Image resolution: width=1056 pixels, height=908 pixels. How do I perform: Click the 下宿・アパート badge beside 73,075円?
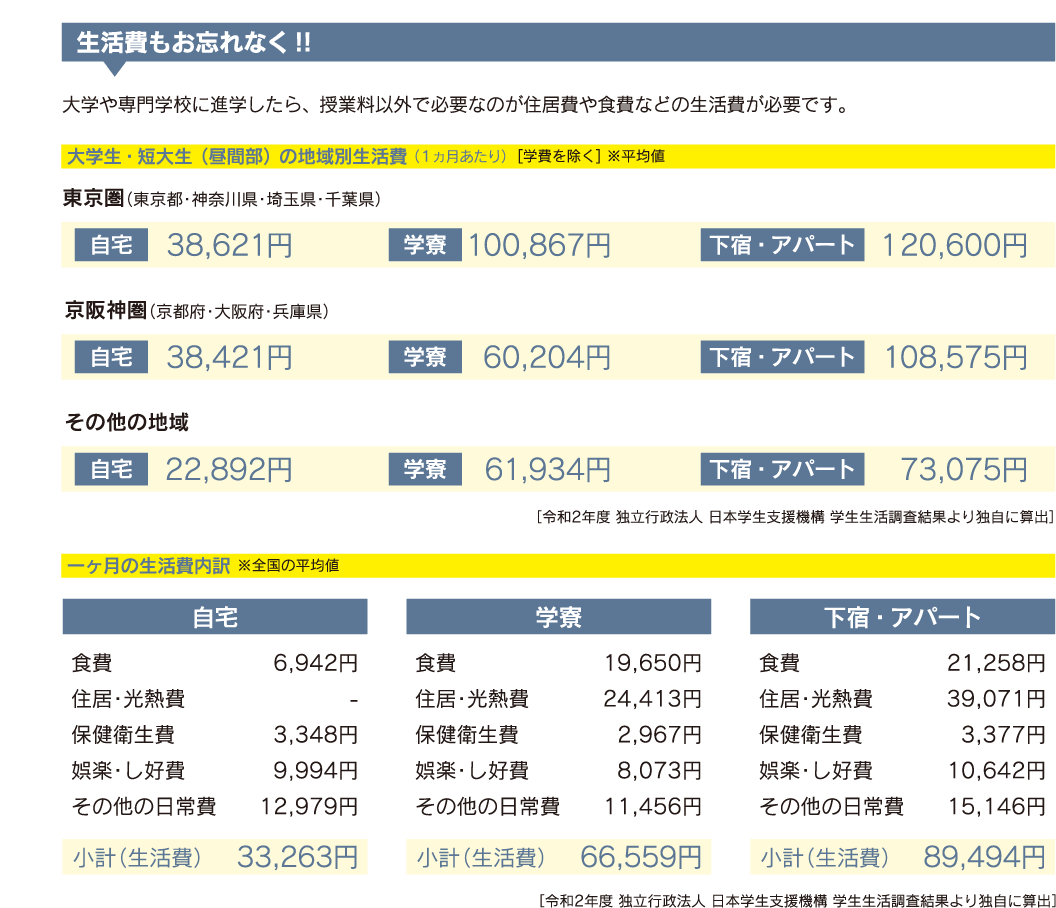click(782, 469)
